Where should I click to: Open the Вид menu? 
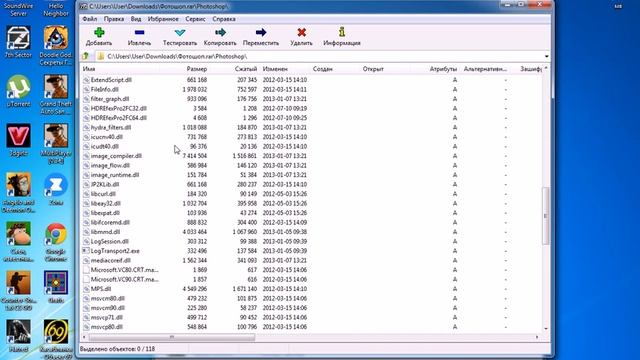pyautogui.click(x=136, y=19)
